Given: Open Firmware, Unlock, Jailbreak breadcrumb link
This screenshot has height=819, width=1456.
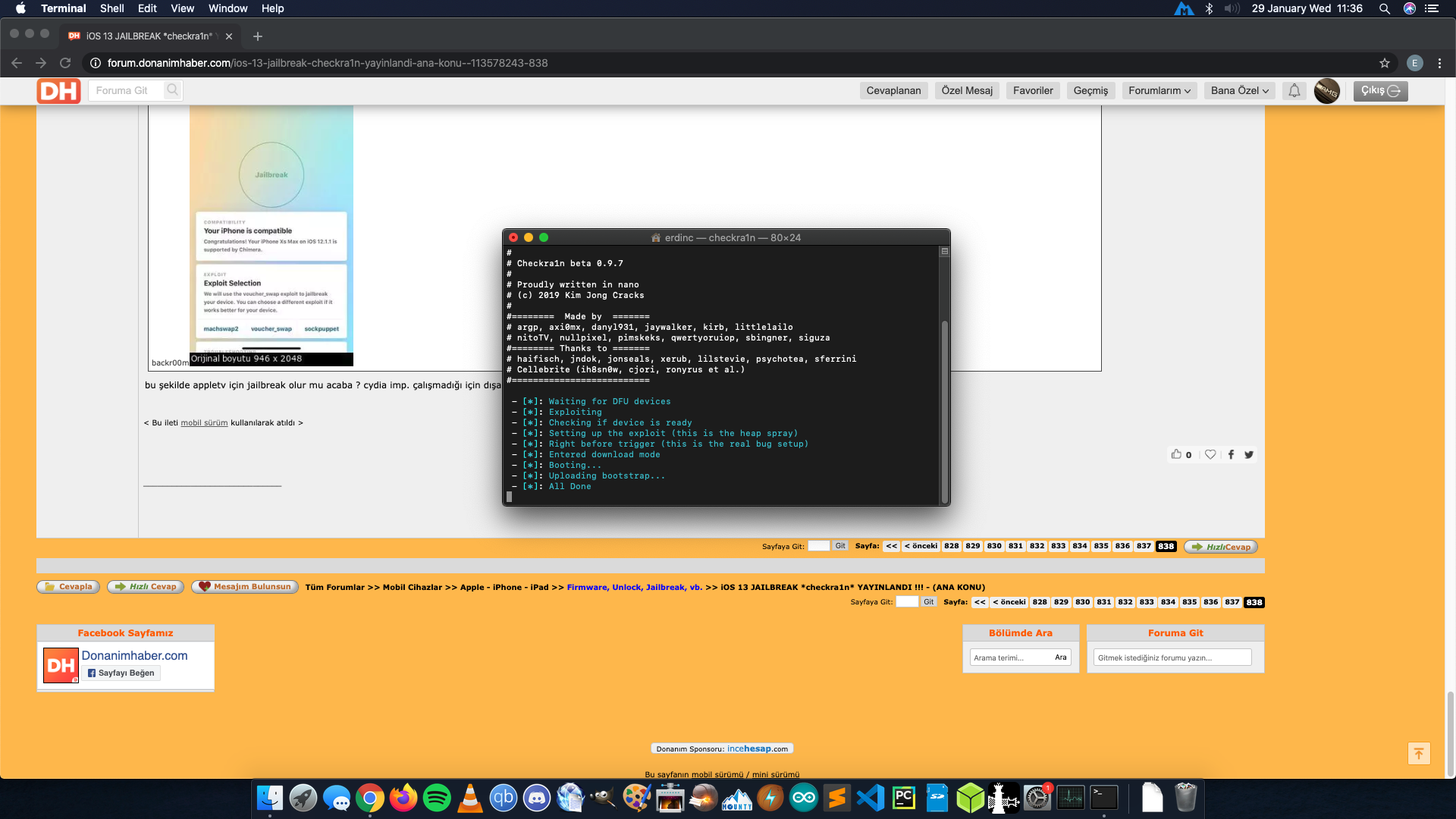Looking at the screenshot, I should click(x=634, y=587).
